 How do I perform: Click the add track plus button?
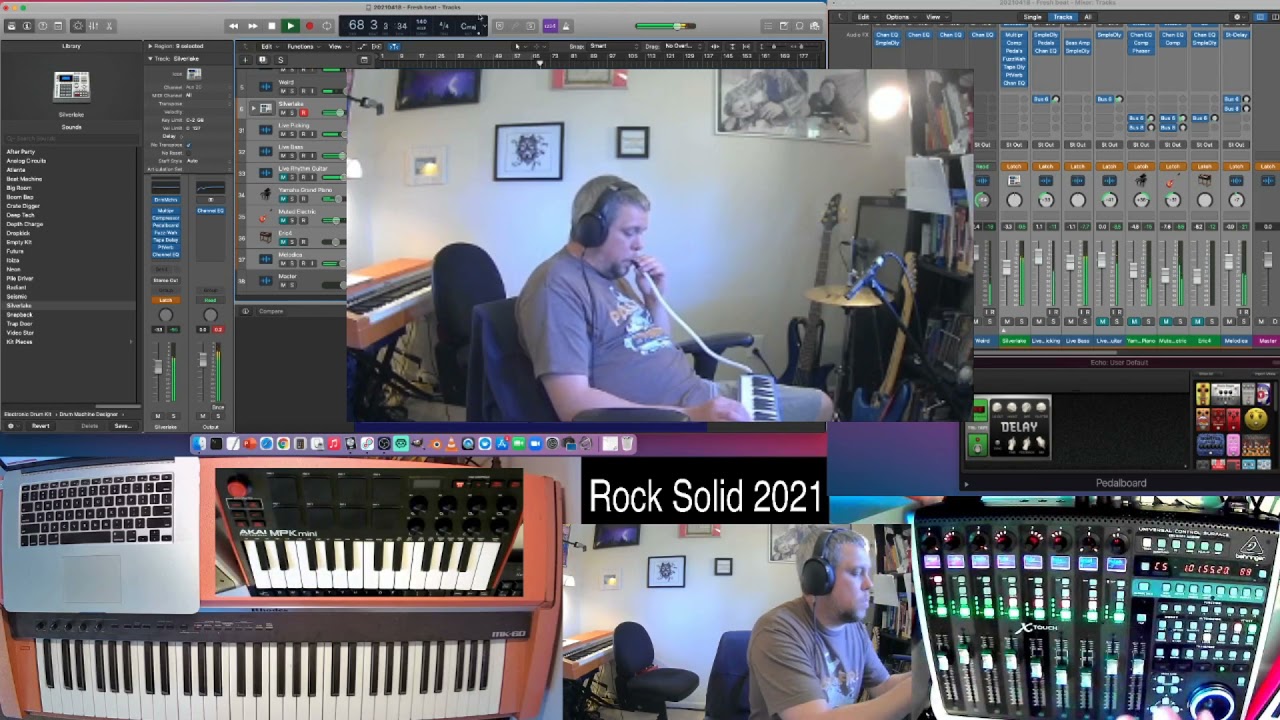[247, 59]
